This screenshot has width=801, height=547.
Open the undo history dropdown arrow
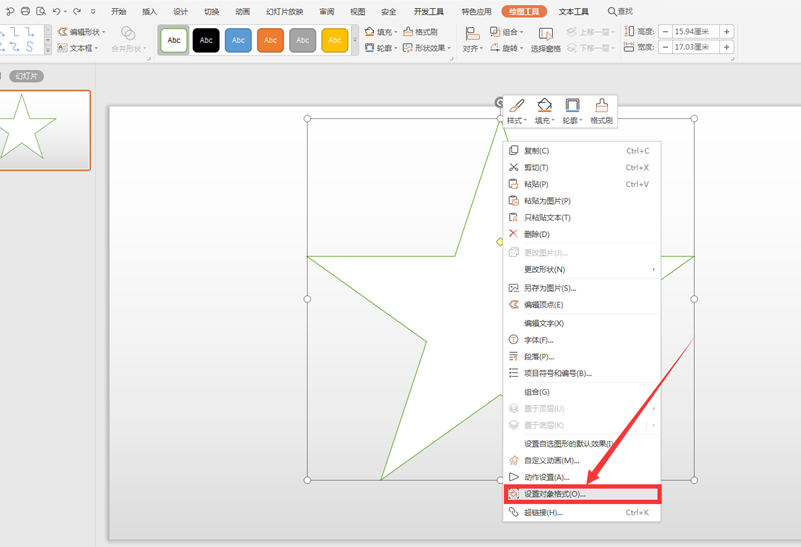pyautogui.click(x=65, y=12)
